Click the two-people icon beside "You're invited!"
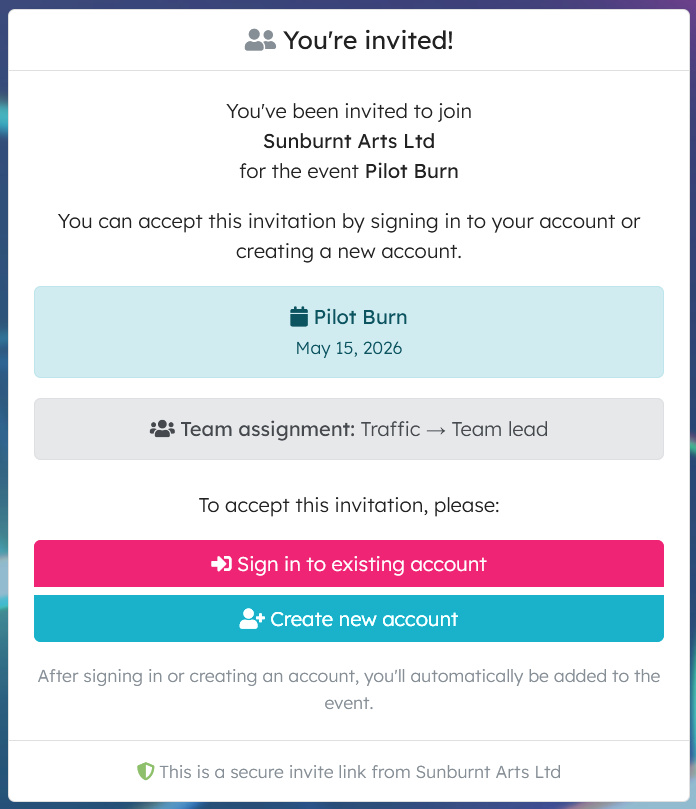 pos(259,40)
